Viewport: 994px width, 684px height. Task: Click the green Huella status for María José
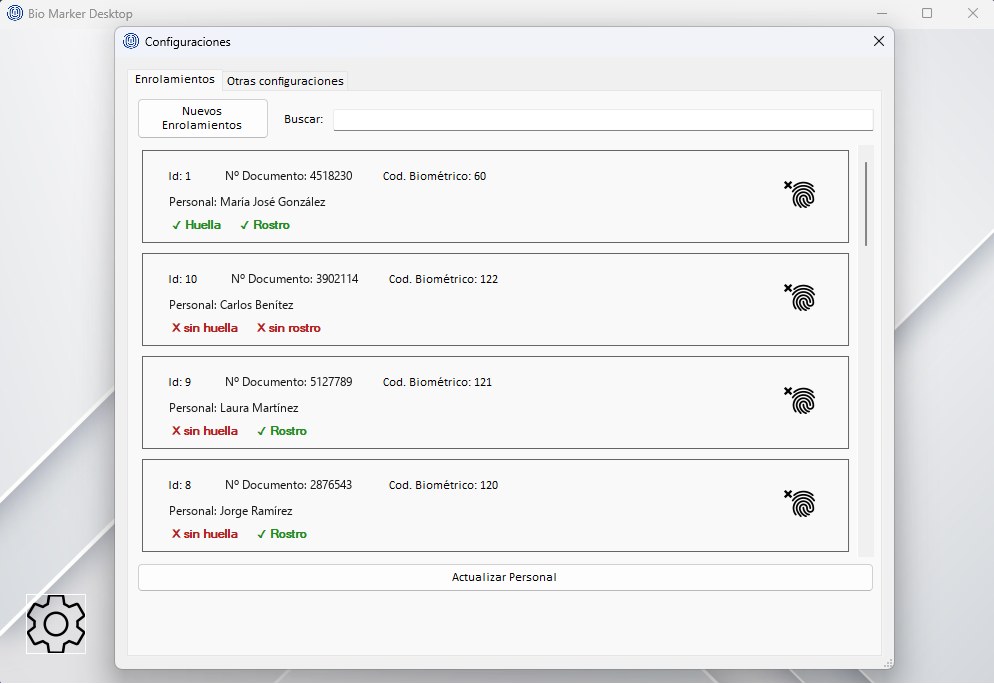coord(197,225)
